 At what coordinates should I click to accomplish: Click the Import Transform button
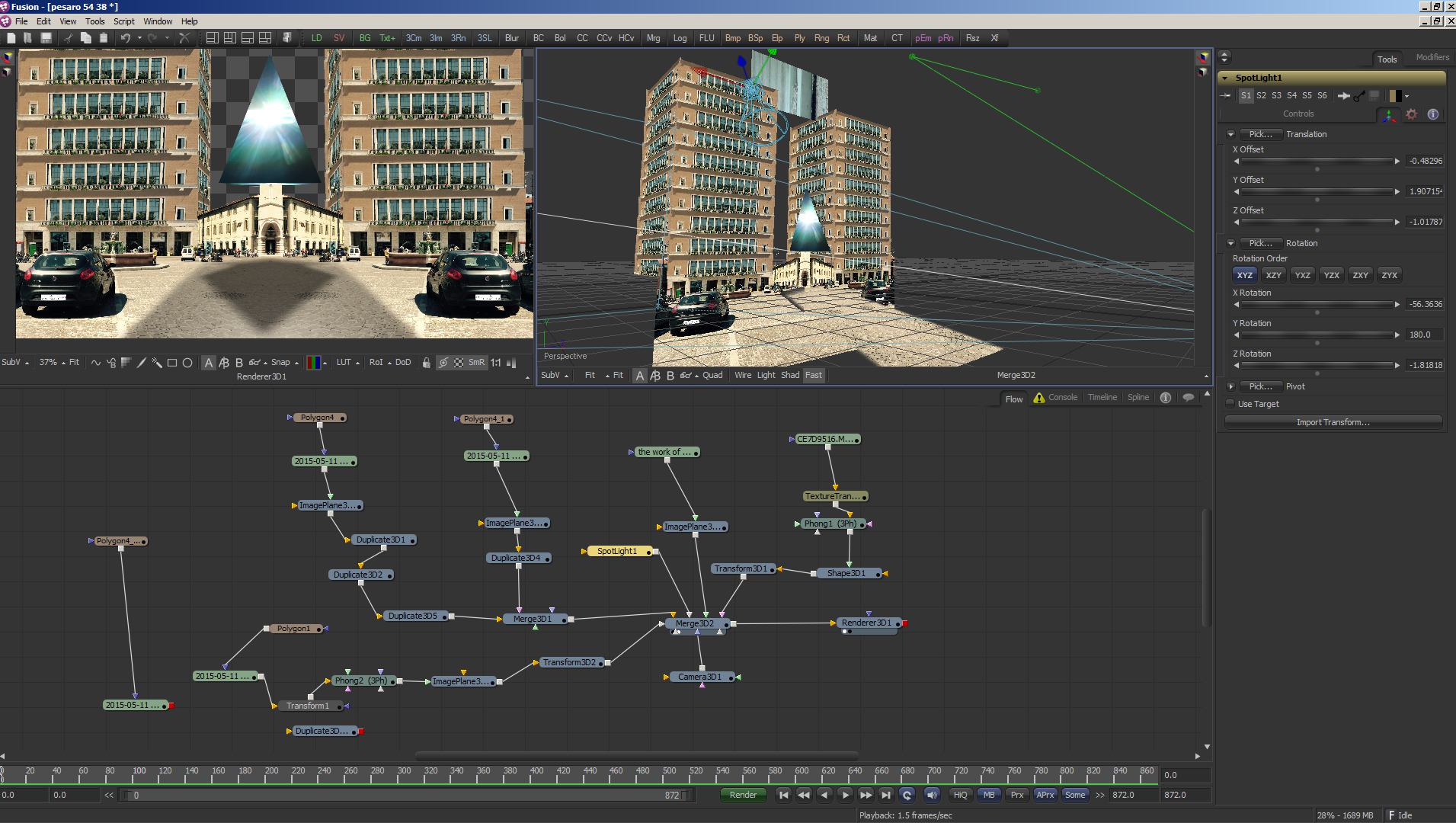click(1333, 422)
